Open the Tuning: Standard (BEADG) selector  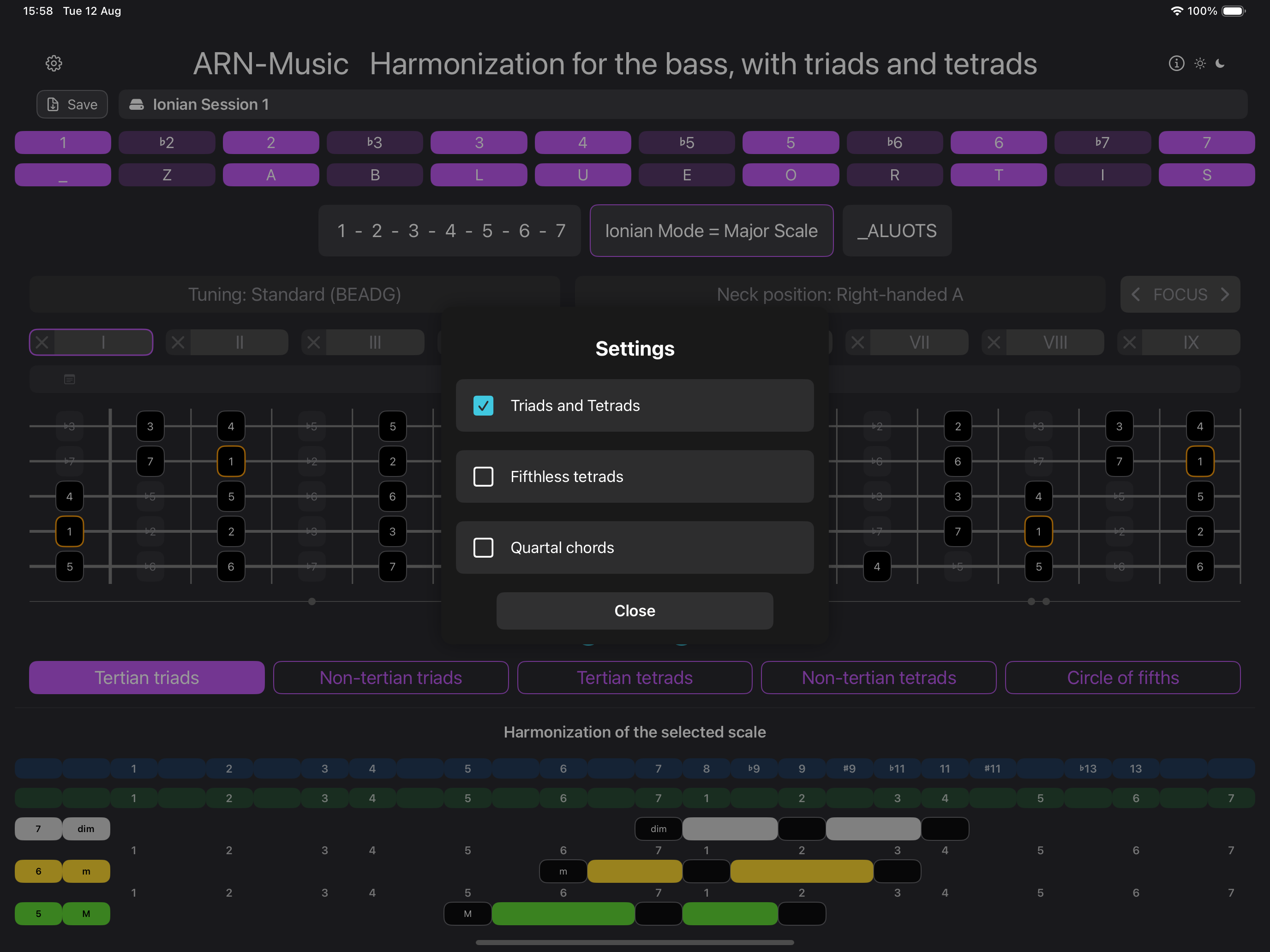pos(294,294)
